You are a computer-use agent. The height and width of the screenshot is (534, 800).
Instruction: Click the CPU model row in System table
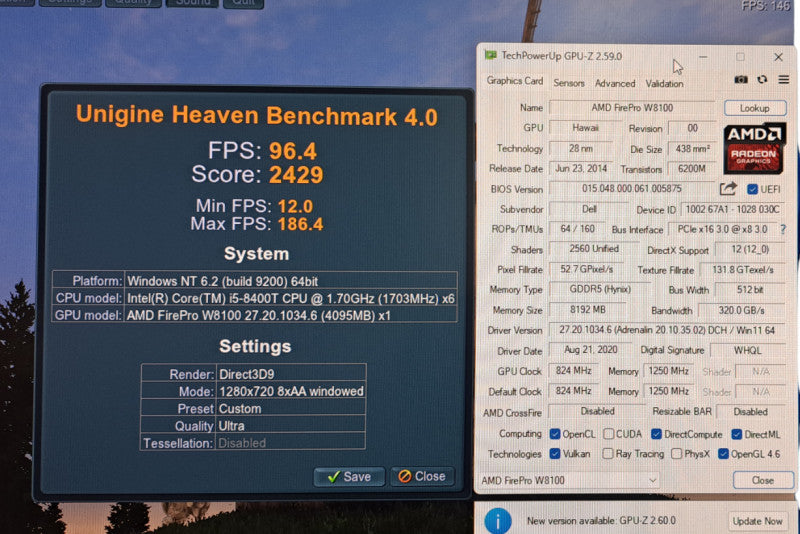255,298
